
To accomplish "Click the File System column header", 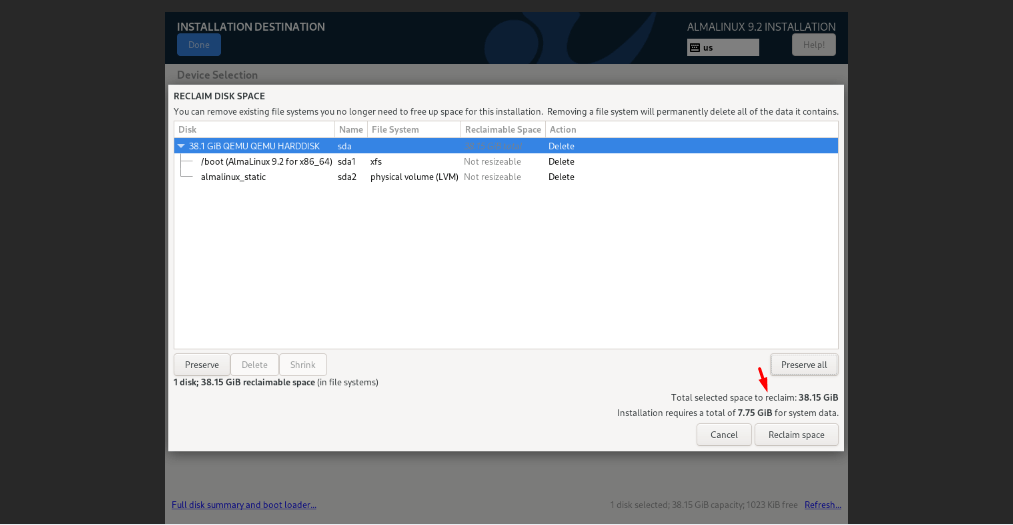I will [x=413, y=130].
